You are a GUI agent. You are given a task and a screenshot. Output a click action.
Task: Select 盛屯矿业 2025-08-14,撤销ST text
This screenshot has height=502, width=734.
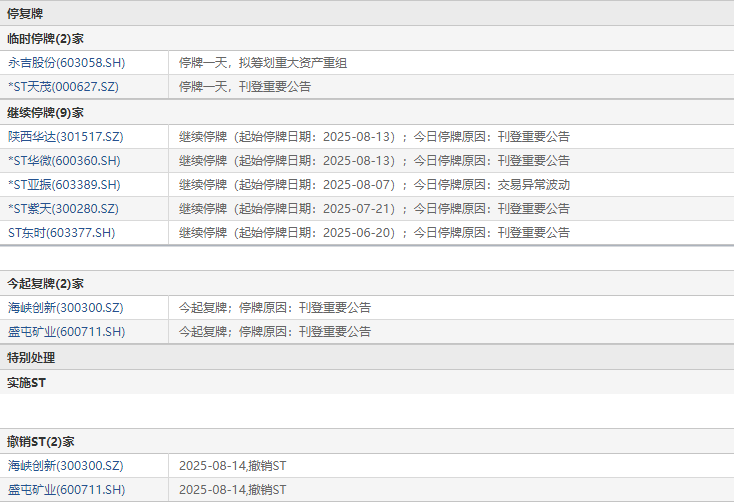point(233,489)
